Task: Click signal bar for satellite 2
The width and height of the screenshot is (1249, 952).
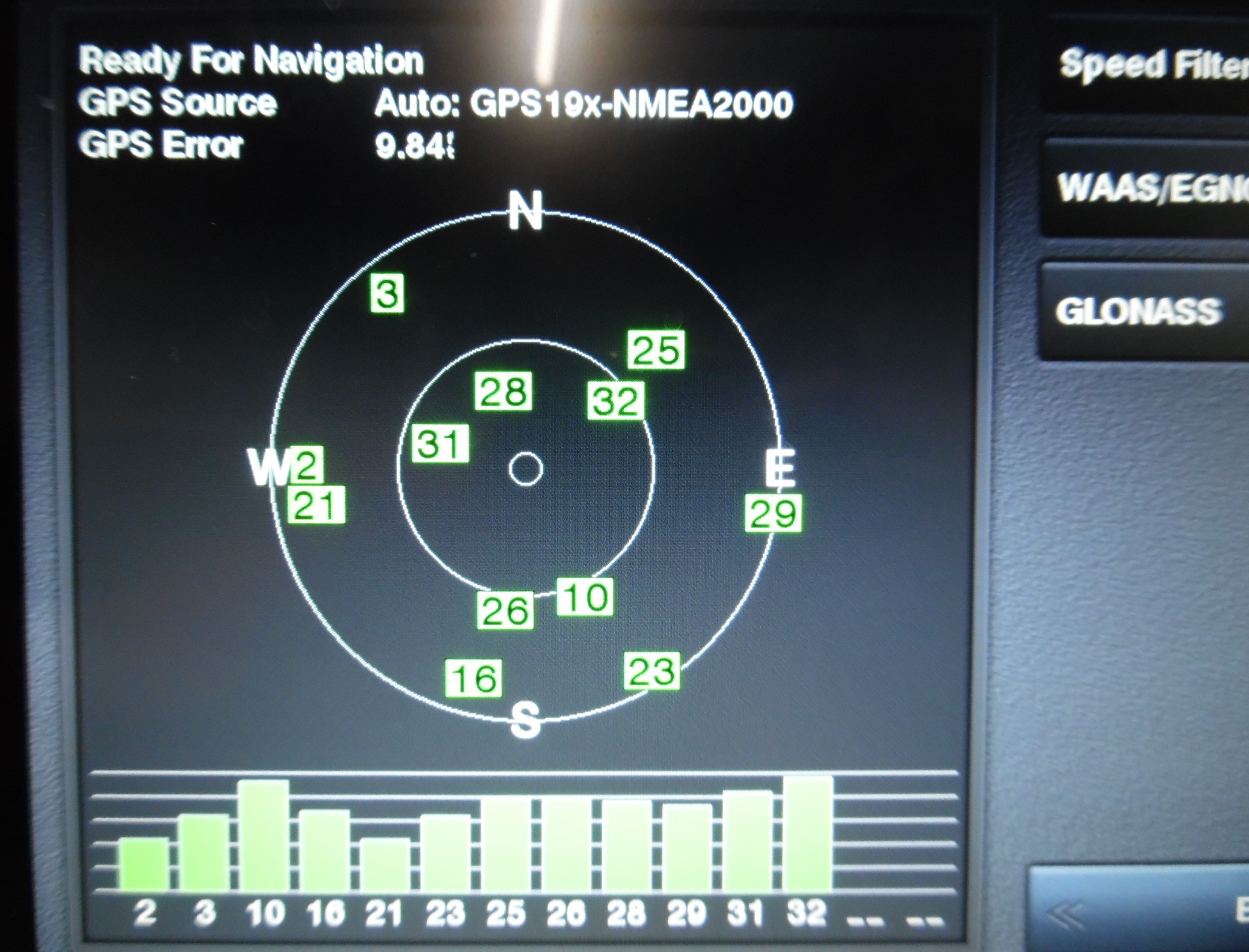Action: (144, 864)
